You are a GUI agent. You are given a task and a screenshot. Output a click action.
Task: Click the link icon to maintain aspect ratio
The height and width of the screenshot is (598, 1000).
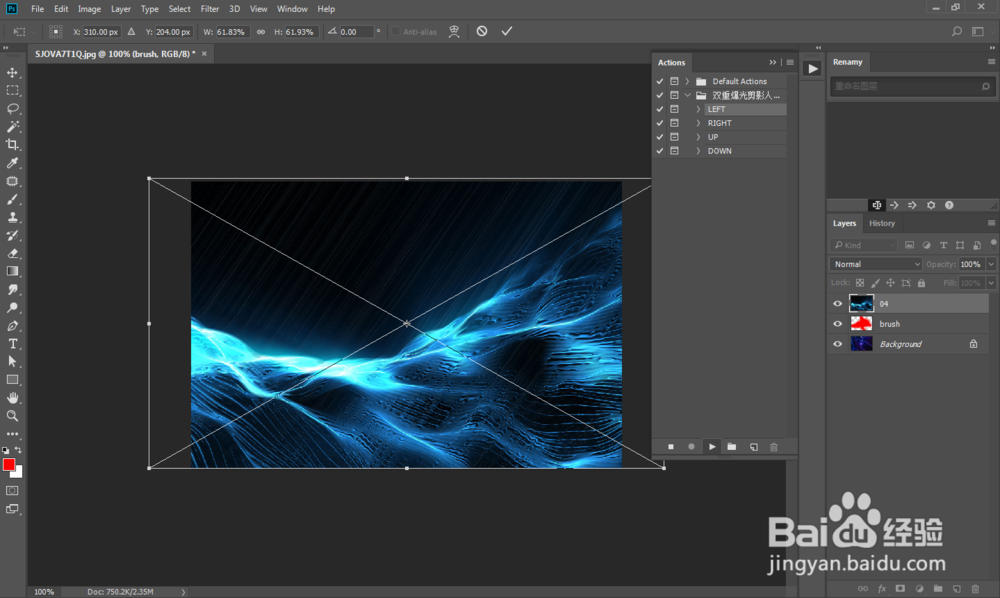[x=261, y=31]
